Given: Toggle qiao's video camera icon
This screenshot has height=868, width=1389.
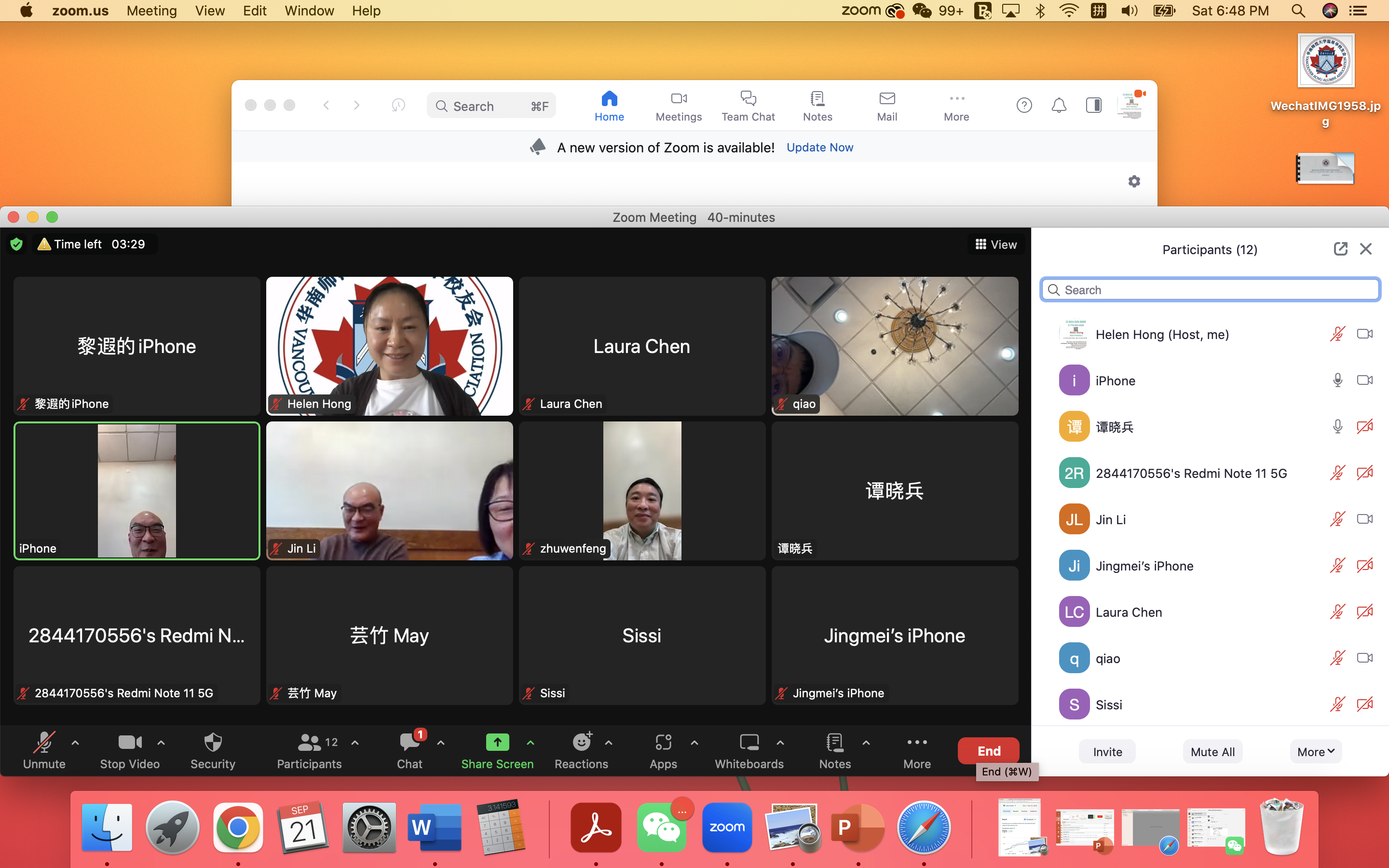Looking at the screenshot, I should point(1365,658).
